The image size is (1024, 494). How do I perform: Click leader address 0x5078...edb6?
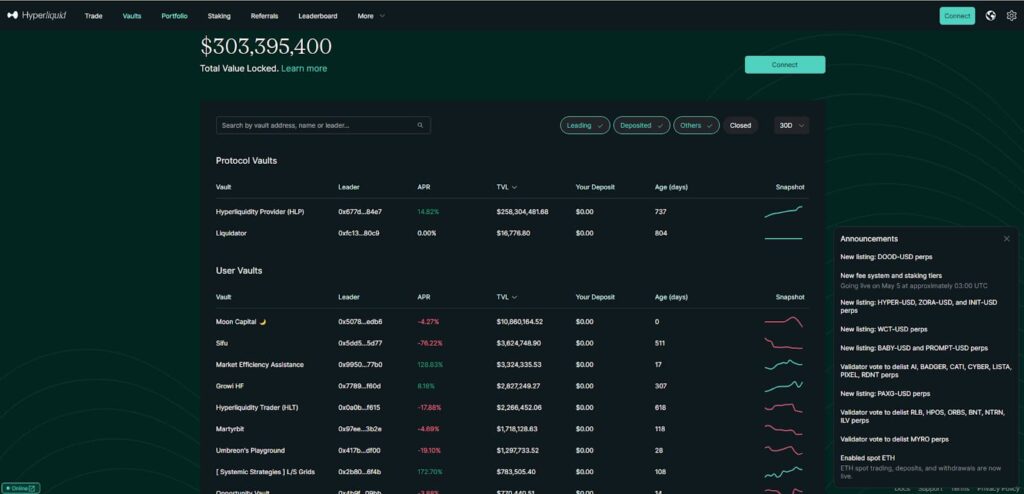pos(360,321)
